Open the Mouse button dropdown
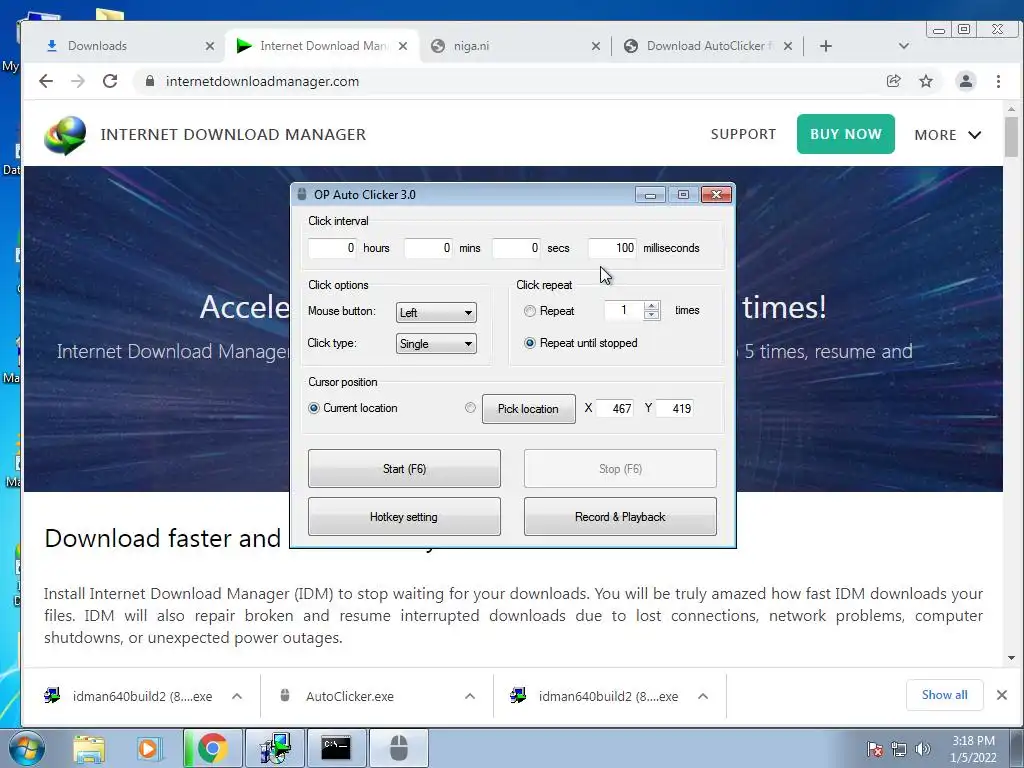 pos(436,312)
